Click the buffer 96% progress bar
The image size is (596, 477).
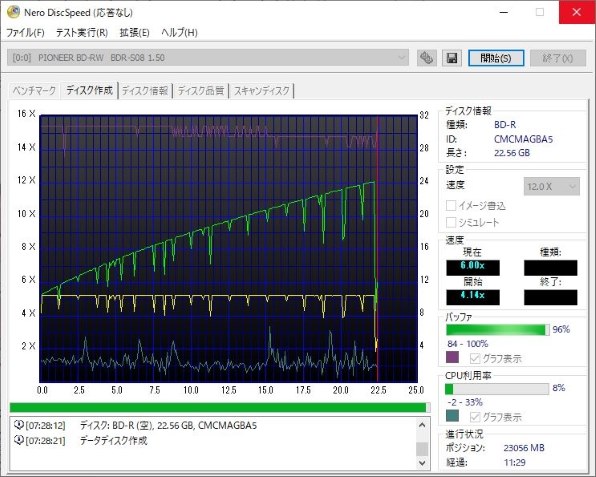point(498,330)
